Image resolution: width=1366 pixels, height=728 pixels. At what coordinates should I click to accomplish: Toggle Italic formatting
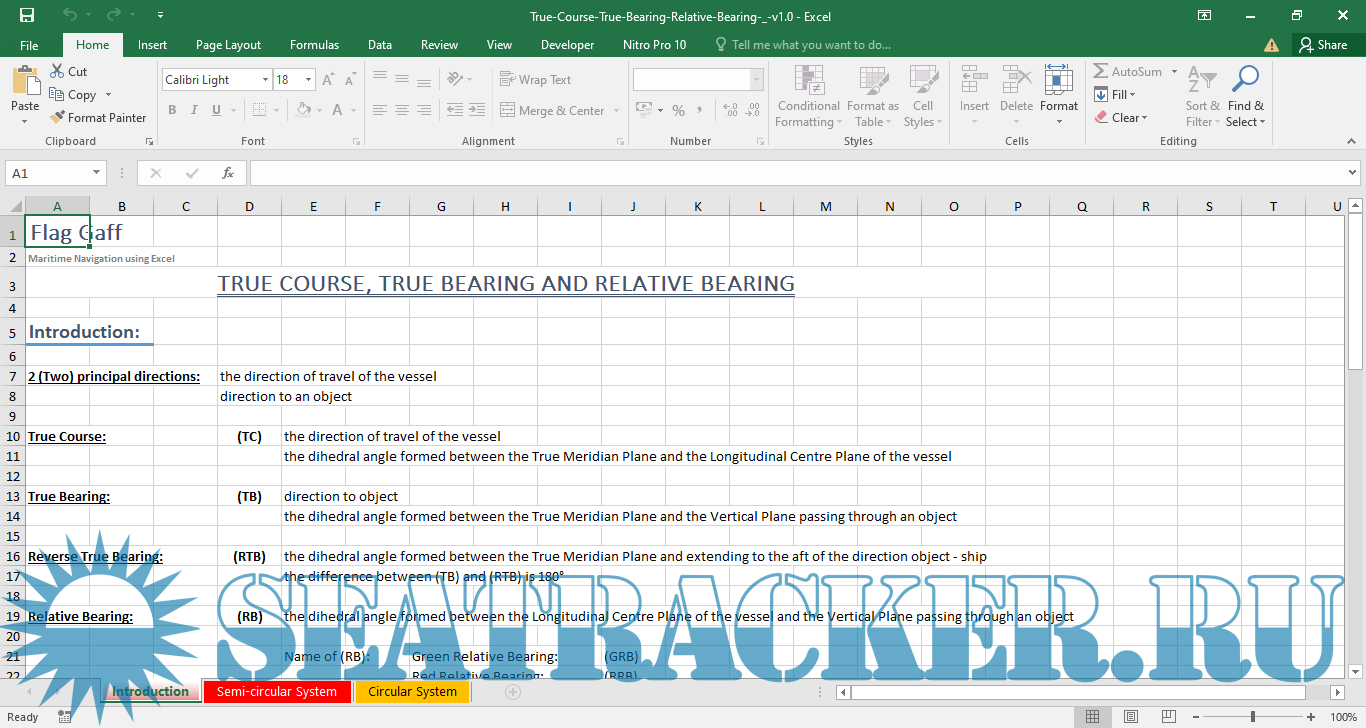(194, 110)
